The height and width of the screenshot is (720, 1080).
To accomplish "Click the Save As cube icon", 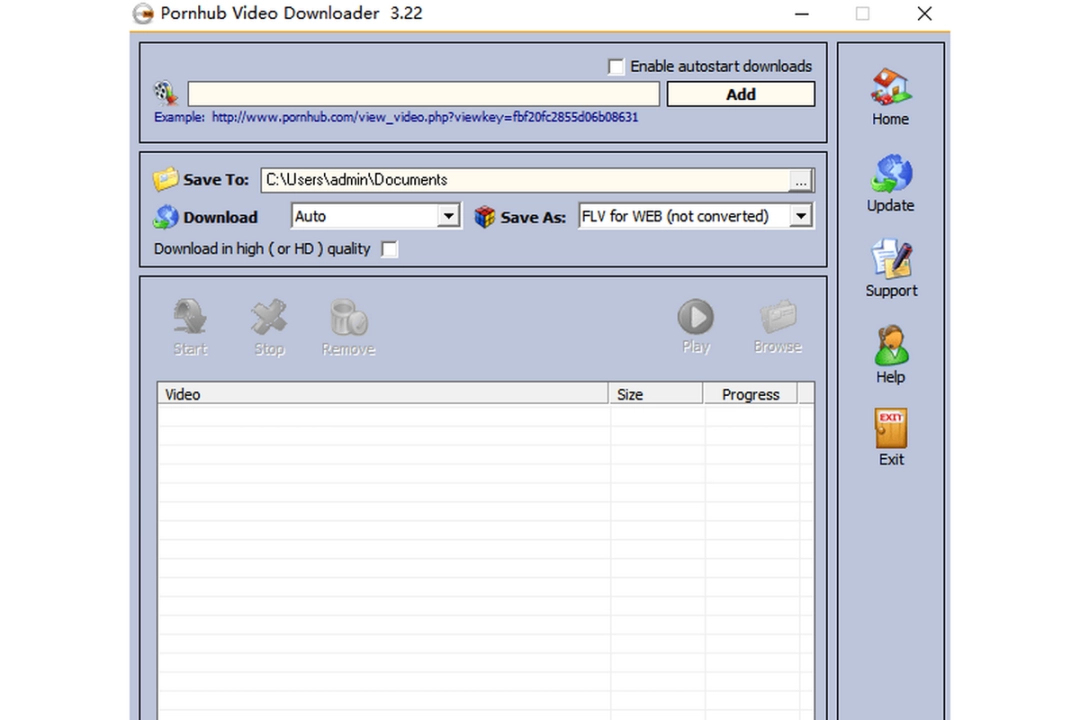I will tap(484, 216).
